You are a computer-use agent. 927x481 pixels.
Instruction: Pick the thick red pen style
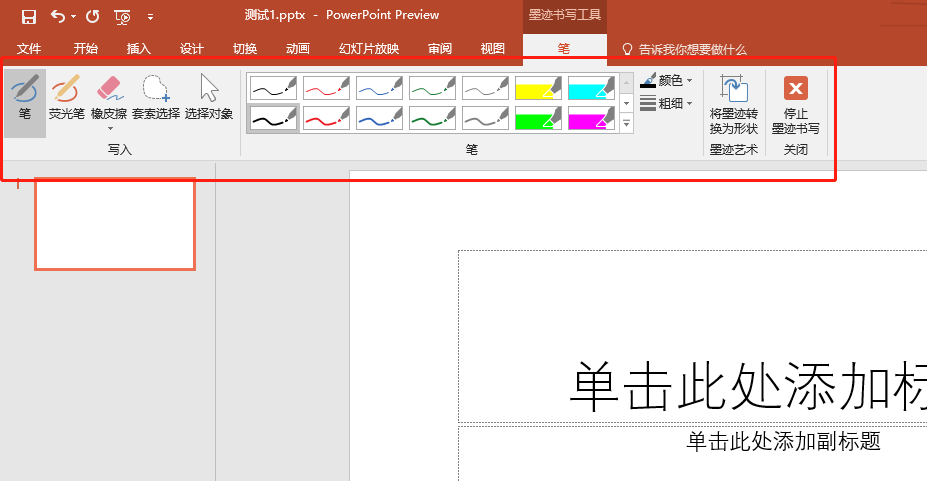(326, 118)
